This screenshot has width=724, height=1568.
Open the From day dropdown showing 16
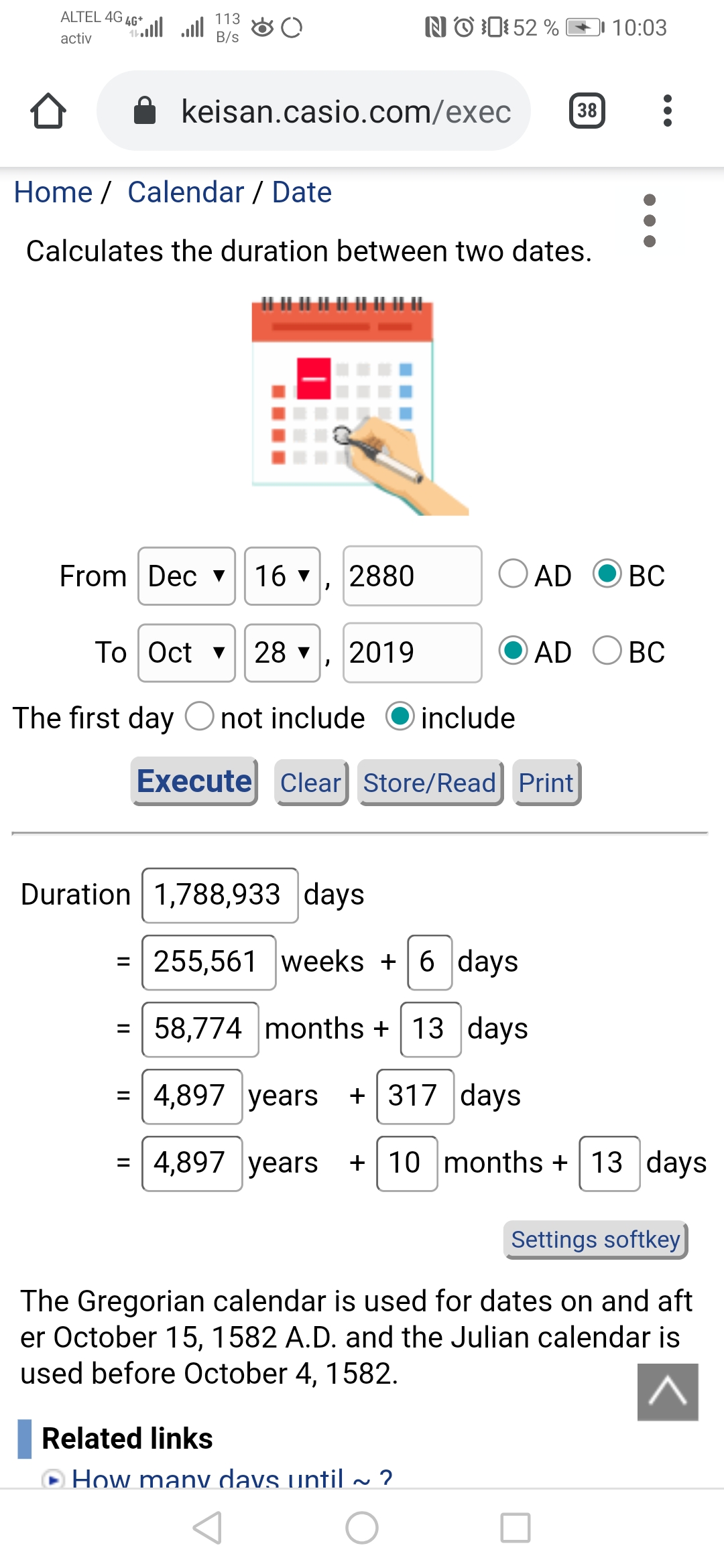282,576
